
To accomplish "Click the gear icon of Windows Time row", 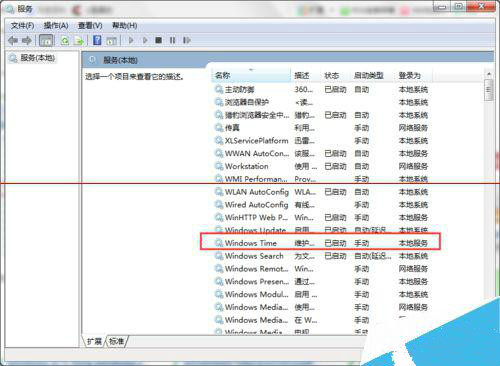I will [x=219, y=243].
